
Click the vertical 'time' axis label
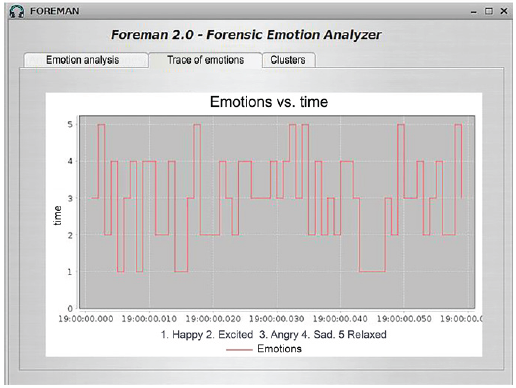point(57,215)
